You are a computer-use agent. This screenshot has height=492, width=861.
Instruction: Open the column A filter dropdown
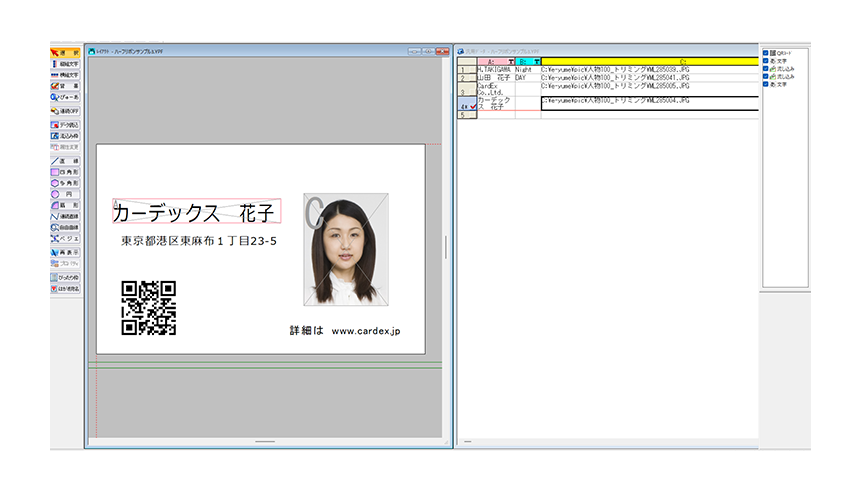click(509, 62)
